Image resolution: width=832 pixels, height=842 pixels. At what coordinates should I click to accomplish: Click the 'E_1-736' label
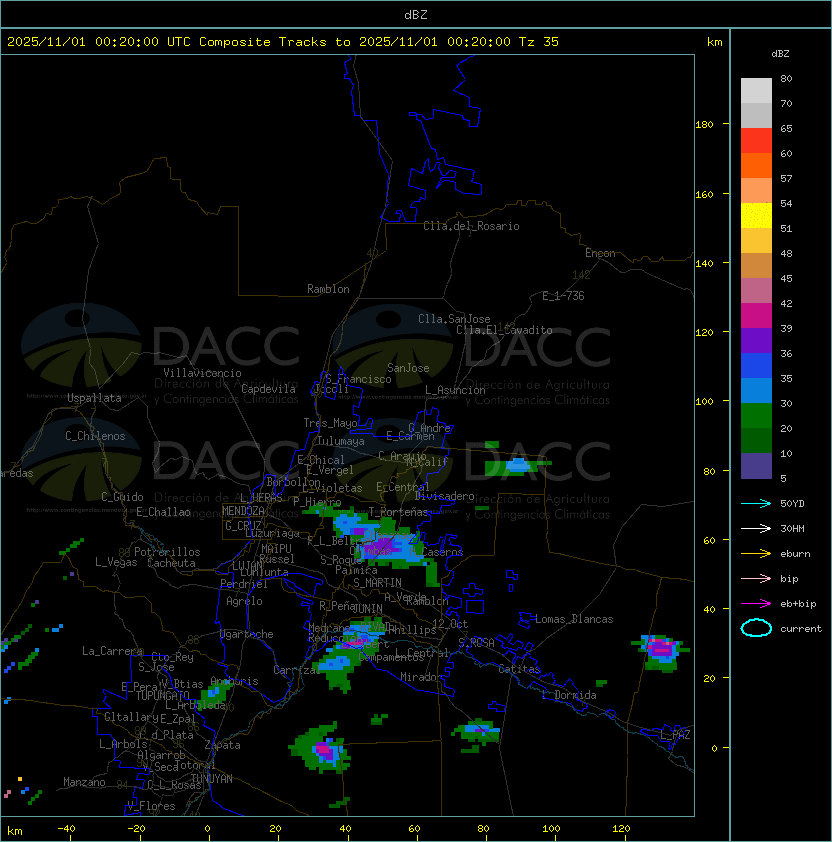tap(563, 296)
